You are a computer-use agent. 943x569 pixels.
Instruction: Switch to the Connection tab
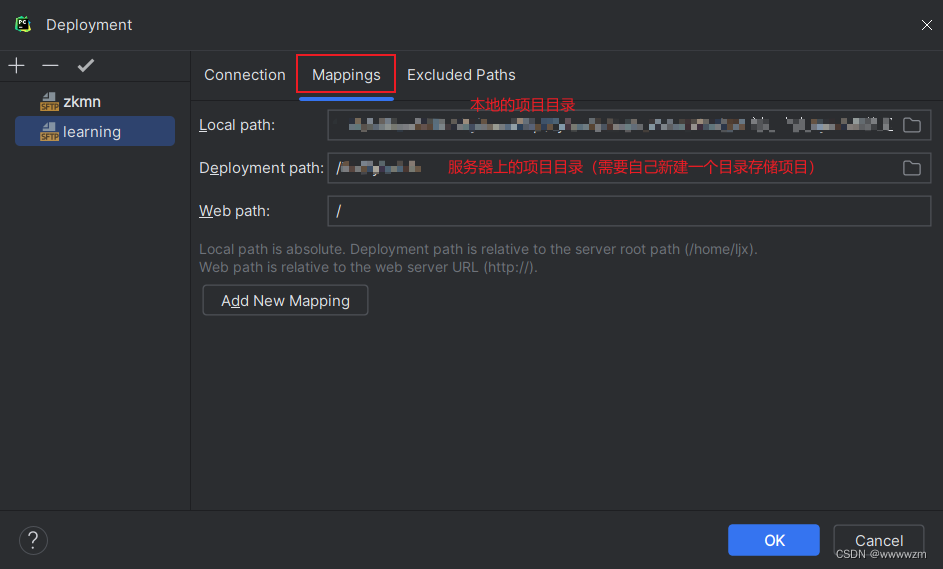[245, 75]
